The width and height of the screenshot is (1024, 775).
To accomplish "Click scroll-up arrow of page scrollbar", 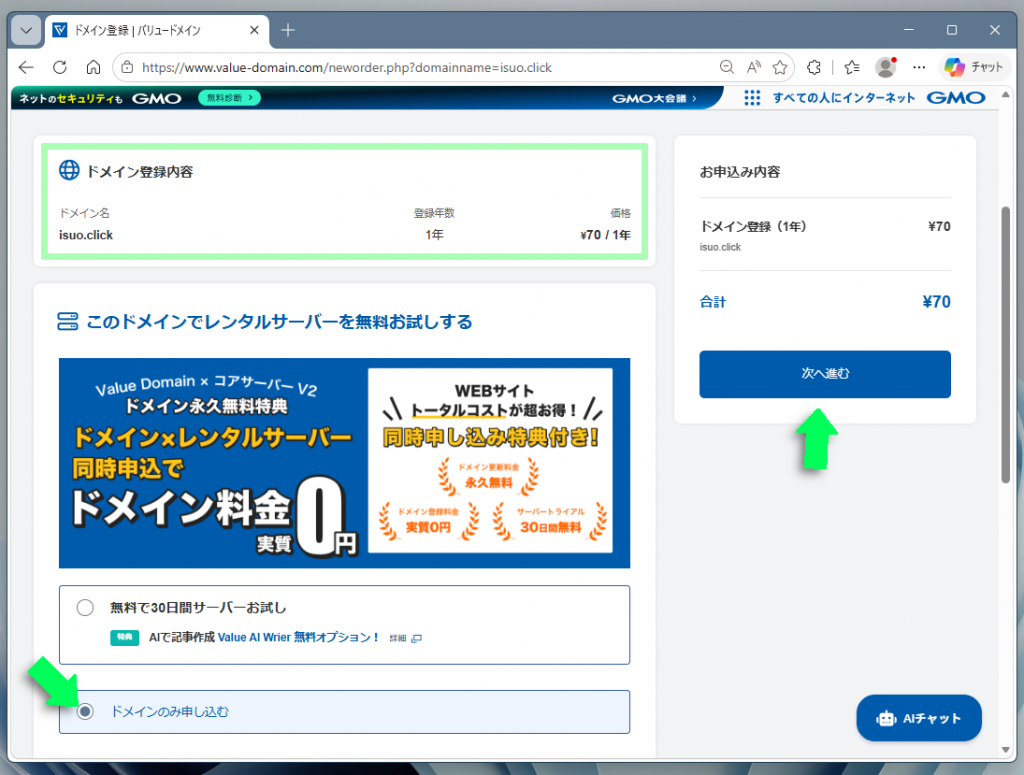I will click(1006, 95).
